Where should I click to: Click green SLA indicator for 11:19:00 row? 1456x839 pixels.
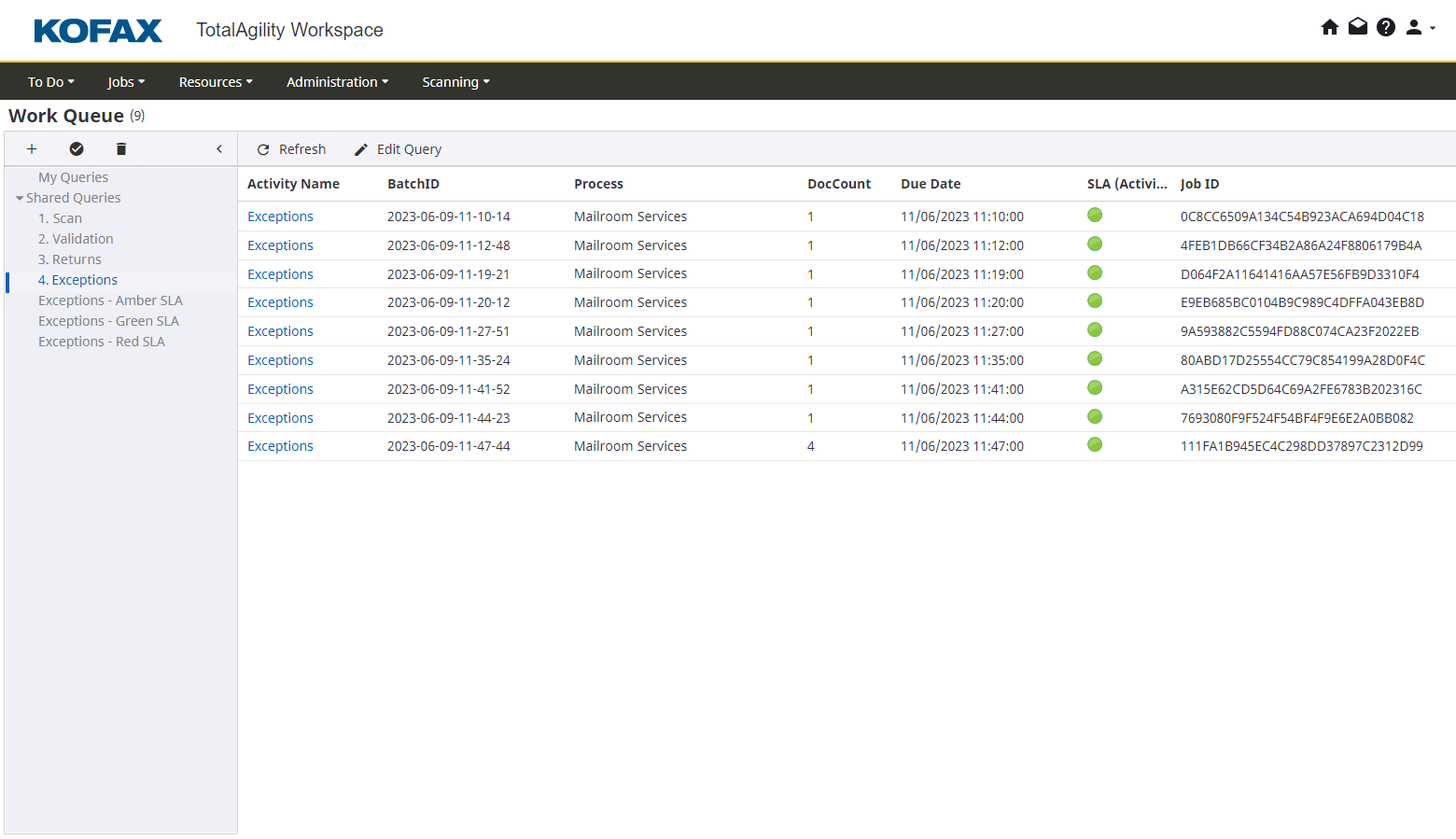1095,273
